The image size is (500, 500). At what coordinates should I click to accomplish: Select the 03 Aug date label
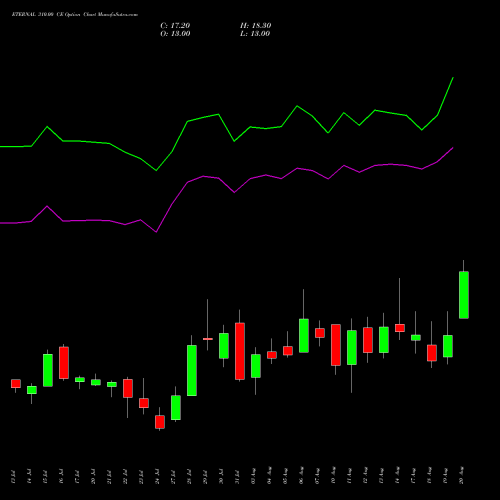(x=253, y=476)
